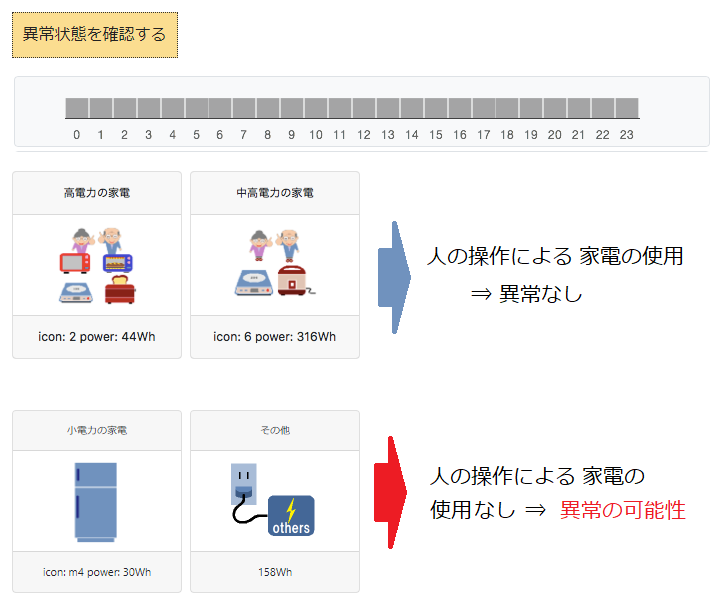The image size is (727, 611).
Task: Select hour 0 block in timeline
Action: (x=77, y=108)
